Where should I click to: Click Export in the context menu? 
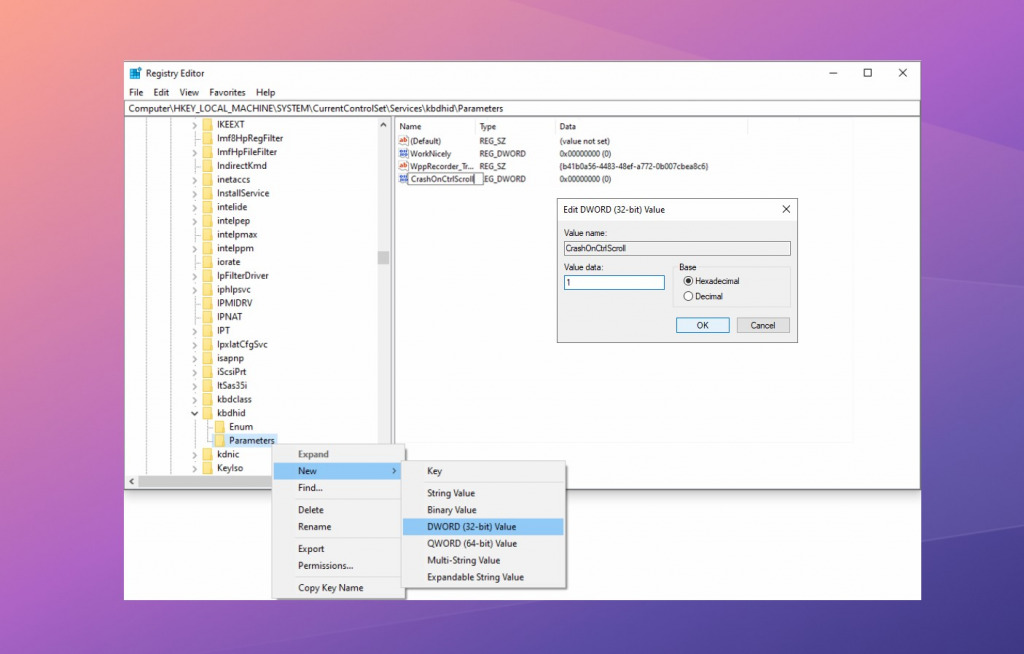tap(311, 549)
